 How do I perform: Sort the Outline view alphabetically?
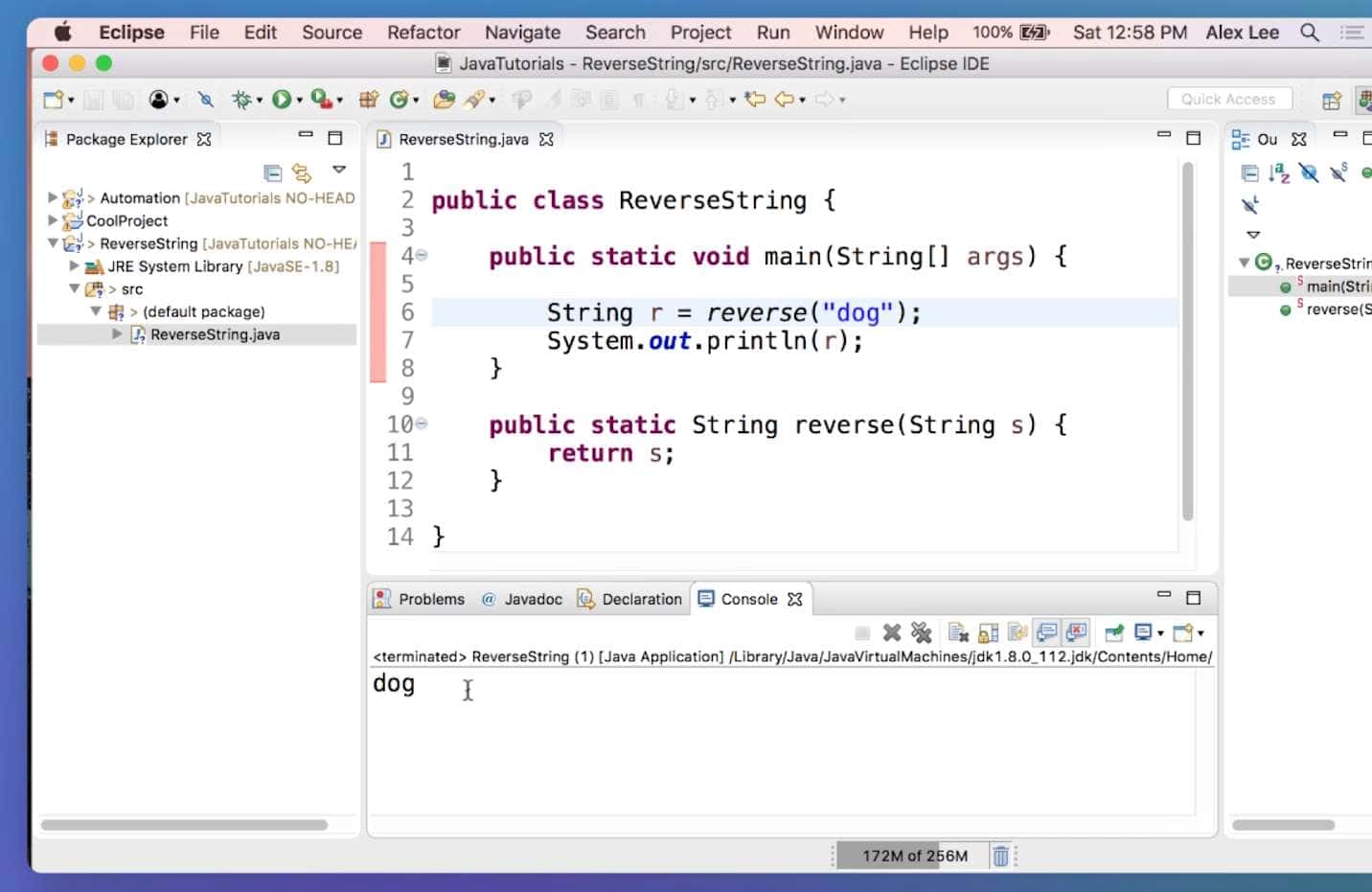1280,172
